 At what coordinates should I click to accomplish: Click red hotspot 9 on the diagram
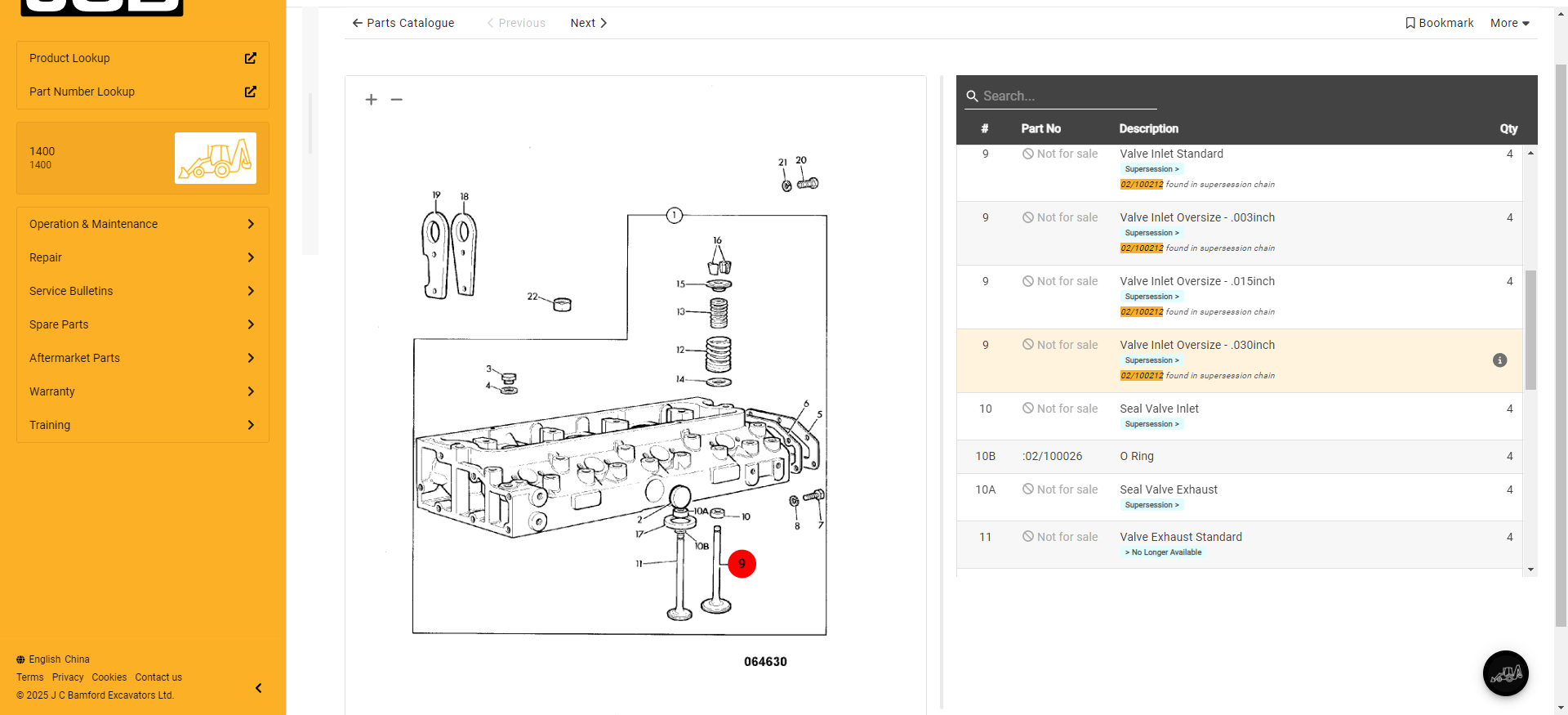742,564
